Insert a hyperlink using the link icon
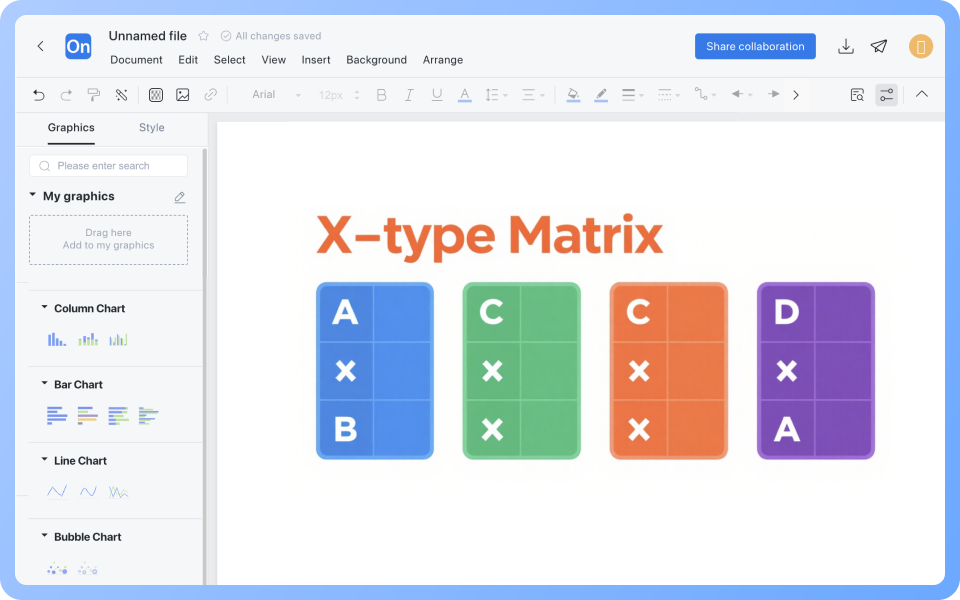Screen dimensions: 960x600 pyautogui.click(x=210, y=94)
